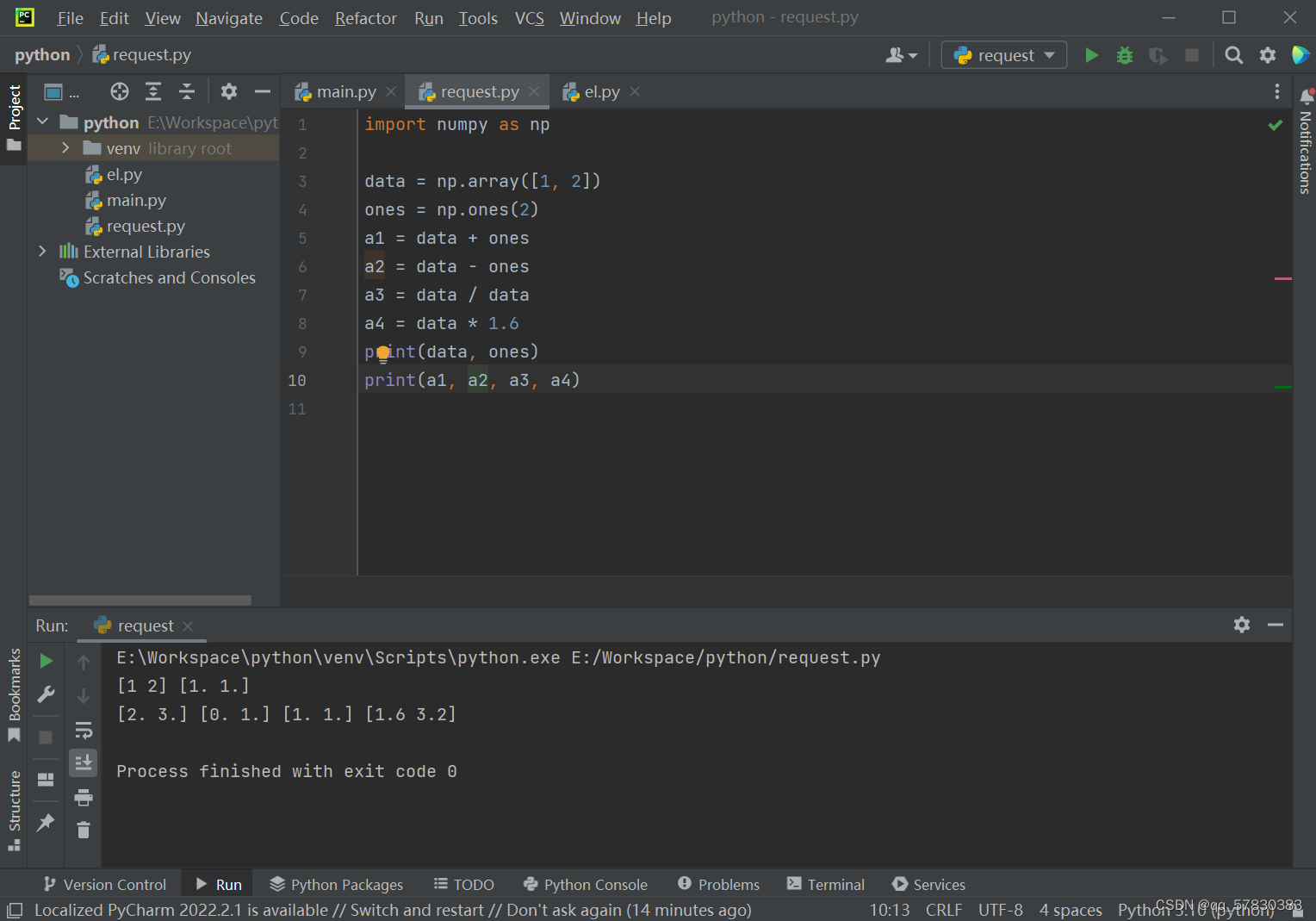Screen dimensions: 1316x921
Task: Clear all console output trash icon
Action: [84, 831]
